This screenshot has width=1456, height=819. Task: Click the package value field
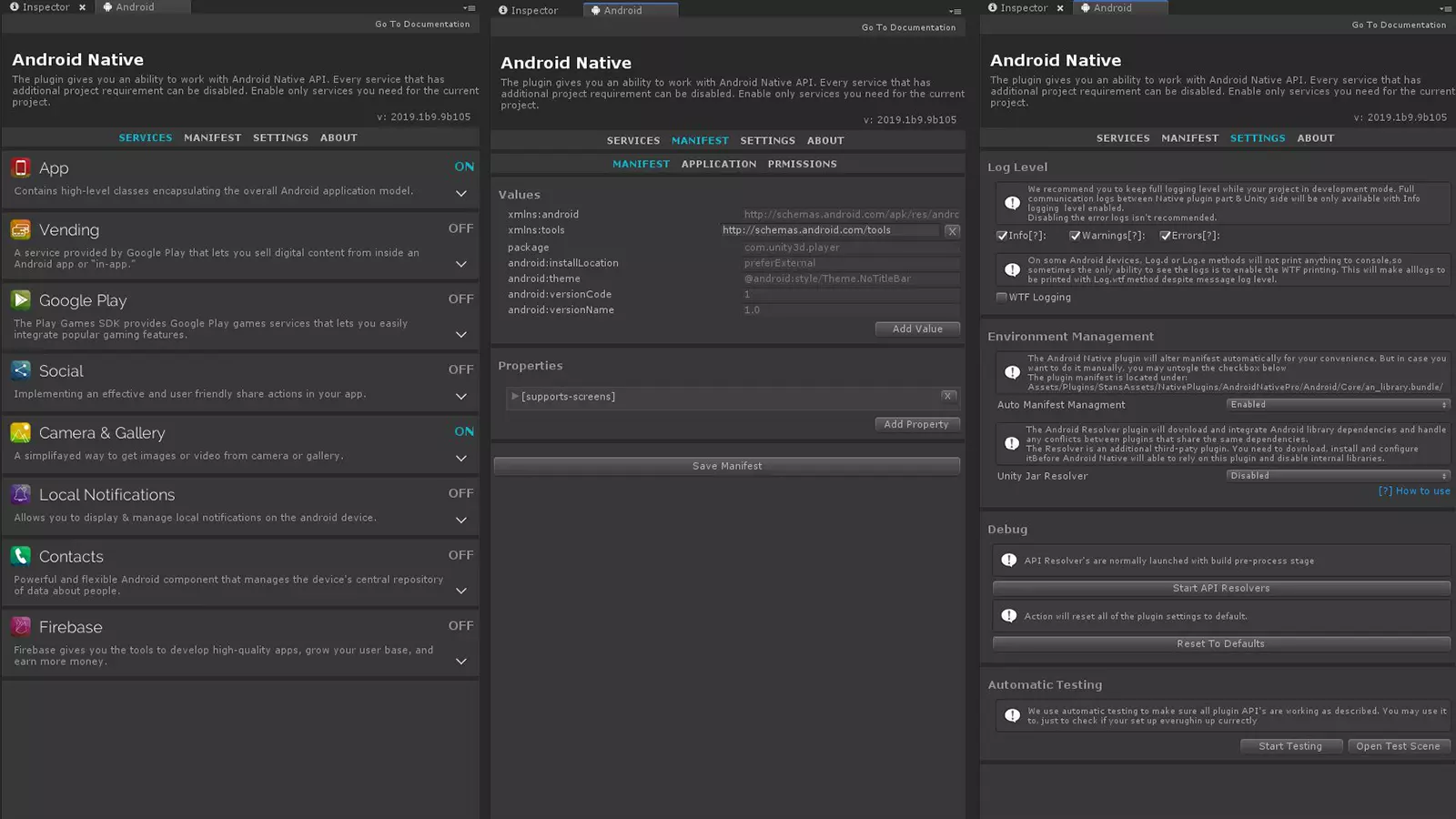click(x=851, y=248)
